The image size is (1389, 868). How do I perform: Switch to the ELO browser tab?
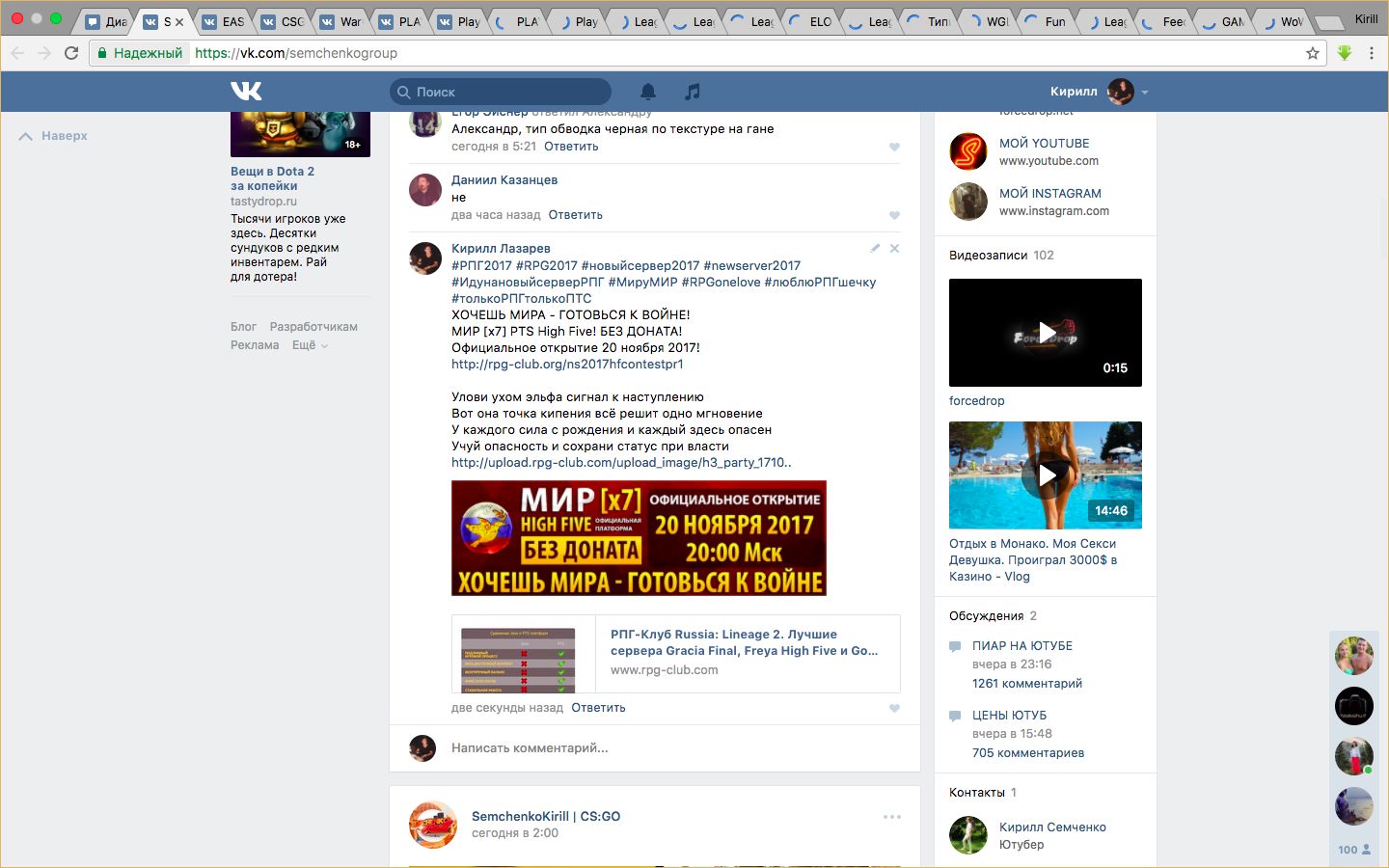pos(815,21)
